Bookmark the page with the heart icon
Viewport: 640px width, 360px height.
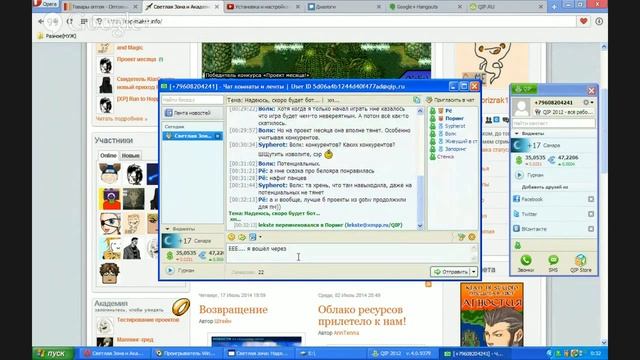click(x=584, y=21)
